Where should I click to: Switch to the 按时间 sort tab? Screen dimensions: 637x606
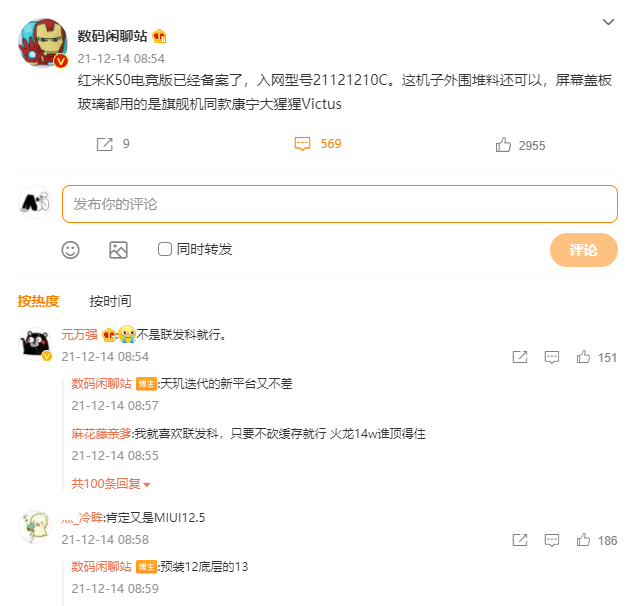pyautogui.click(x=110, y=301)
